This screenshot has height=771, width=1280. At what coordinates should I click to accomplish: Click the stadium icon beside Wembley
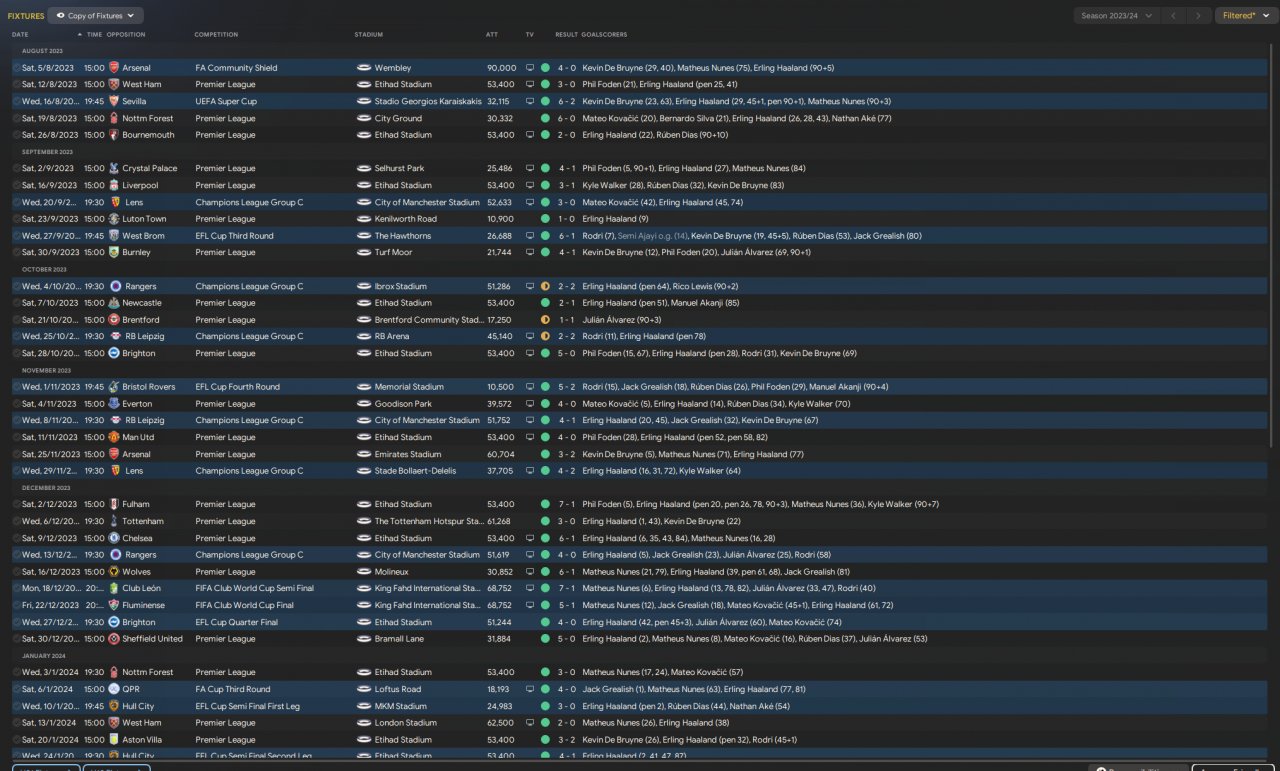coord(364,68)
